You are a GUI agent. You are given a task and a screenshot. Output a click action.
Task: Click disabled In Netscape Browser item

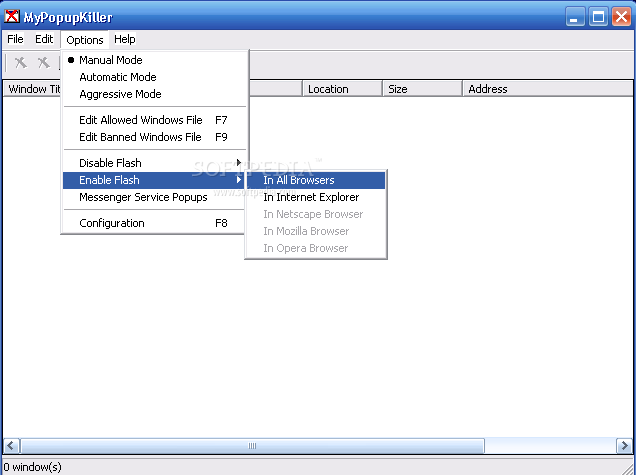316,214
